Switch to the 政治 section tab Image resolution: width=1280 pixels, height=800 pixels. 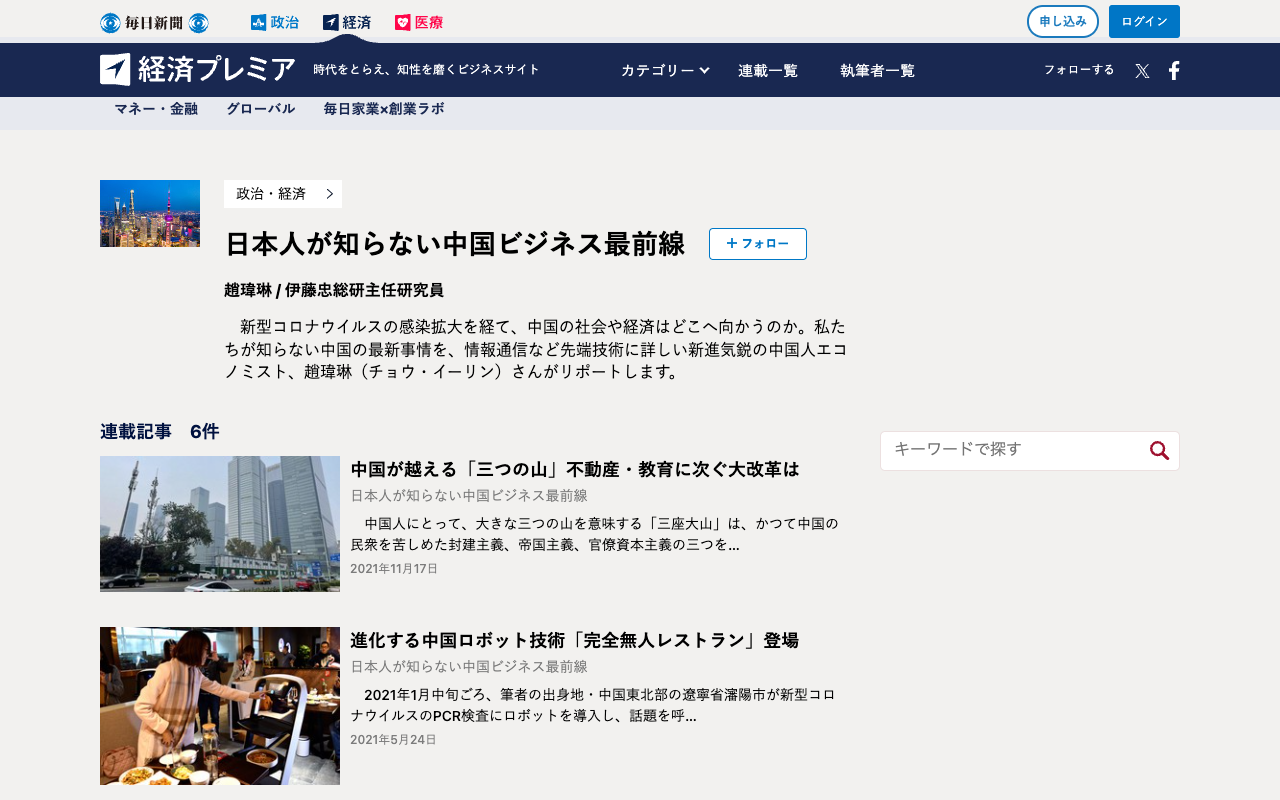point(275,22)
